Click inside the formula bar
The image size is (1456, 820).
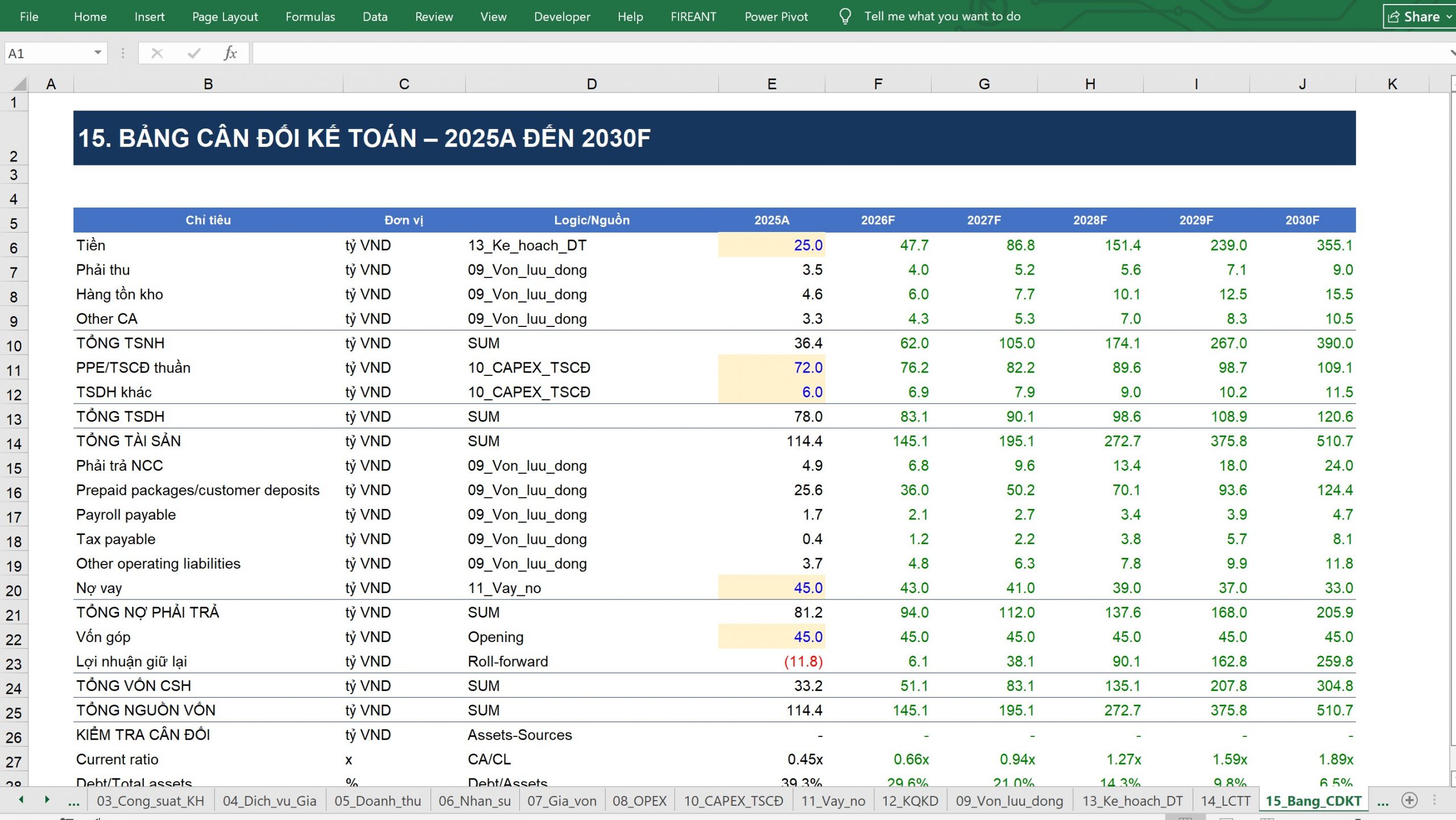pos(850,53)
